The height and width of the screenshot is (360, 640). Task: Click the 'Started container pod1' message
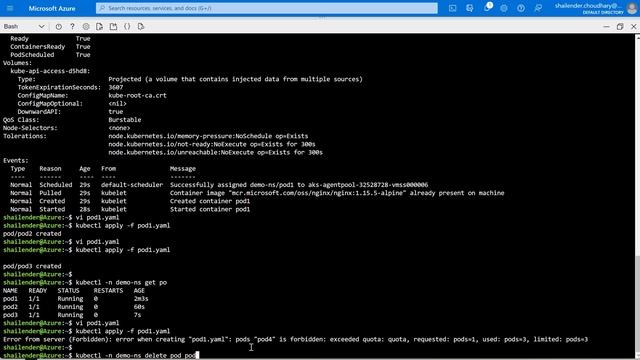point(210,209)
